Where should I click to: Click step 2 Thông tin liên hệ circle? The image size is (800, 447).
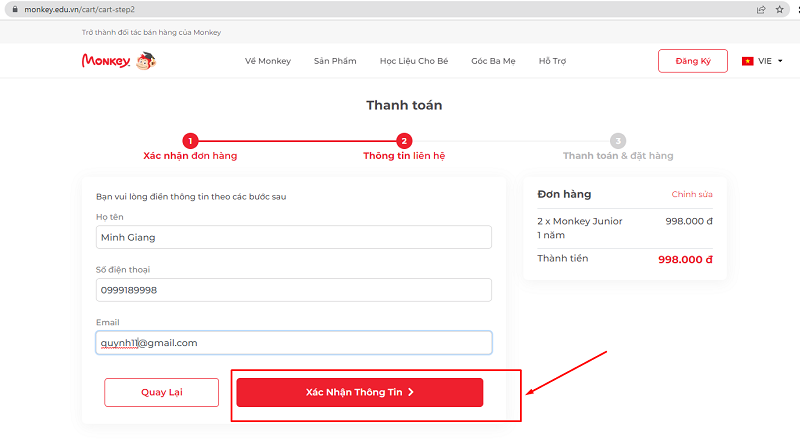coord(404,141)
